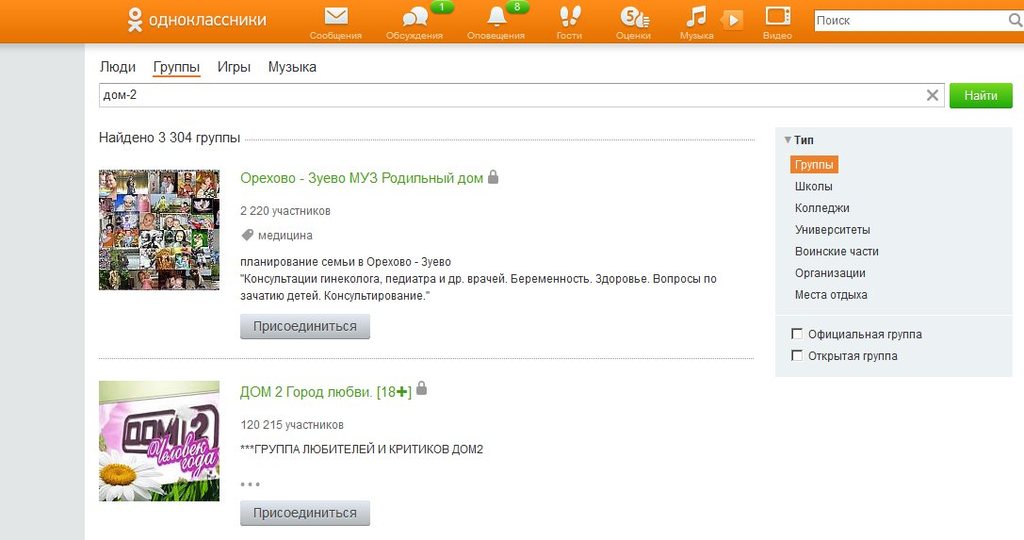This screenshot has width=1024, height=540.
Task: Click the magnifier in top search box
Action: (x=1016, y=20)
